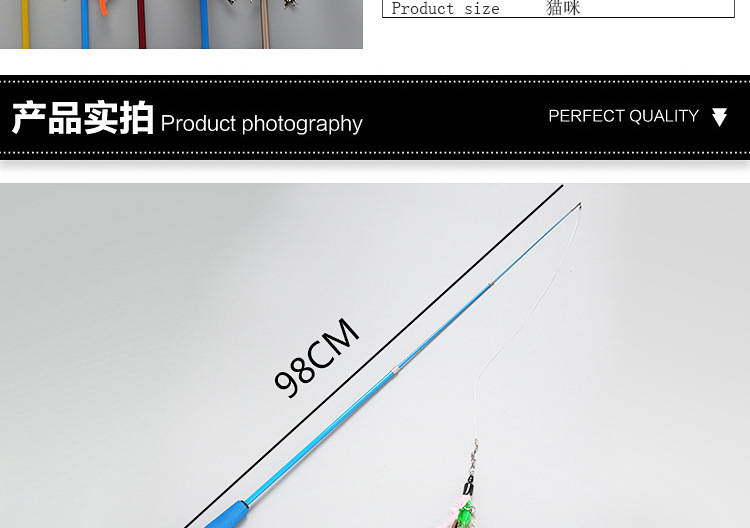Click the PERFECT QUALITY text

click(623, 116)
